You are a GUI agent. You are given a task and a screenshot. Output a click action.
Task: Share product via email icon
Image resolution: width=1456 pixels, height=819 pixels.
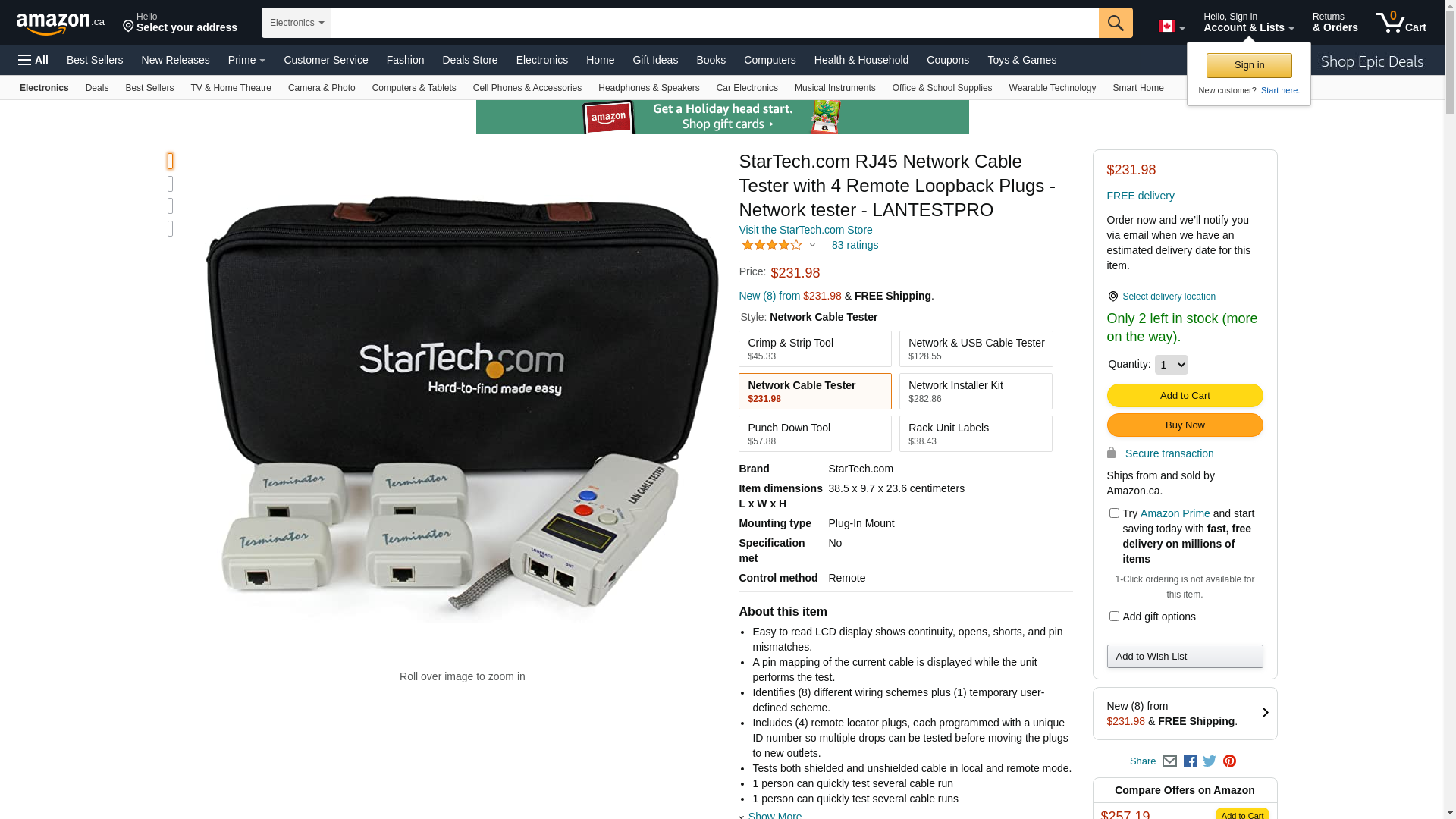point(1169,761)
